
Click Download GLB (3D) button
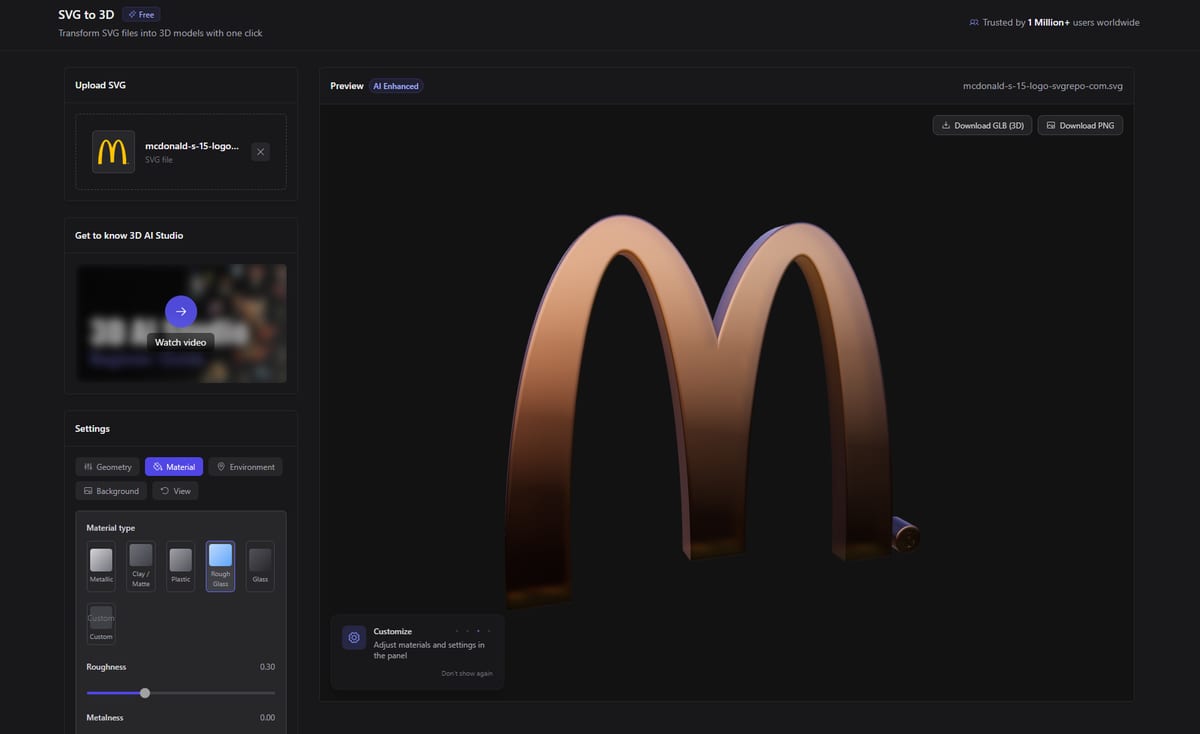point(982,125)
